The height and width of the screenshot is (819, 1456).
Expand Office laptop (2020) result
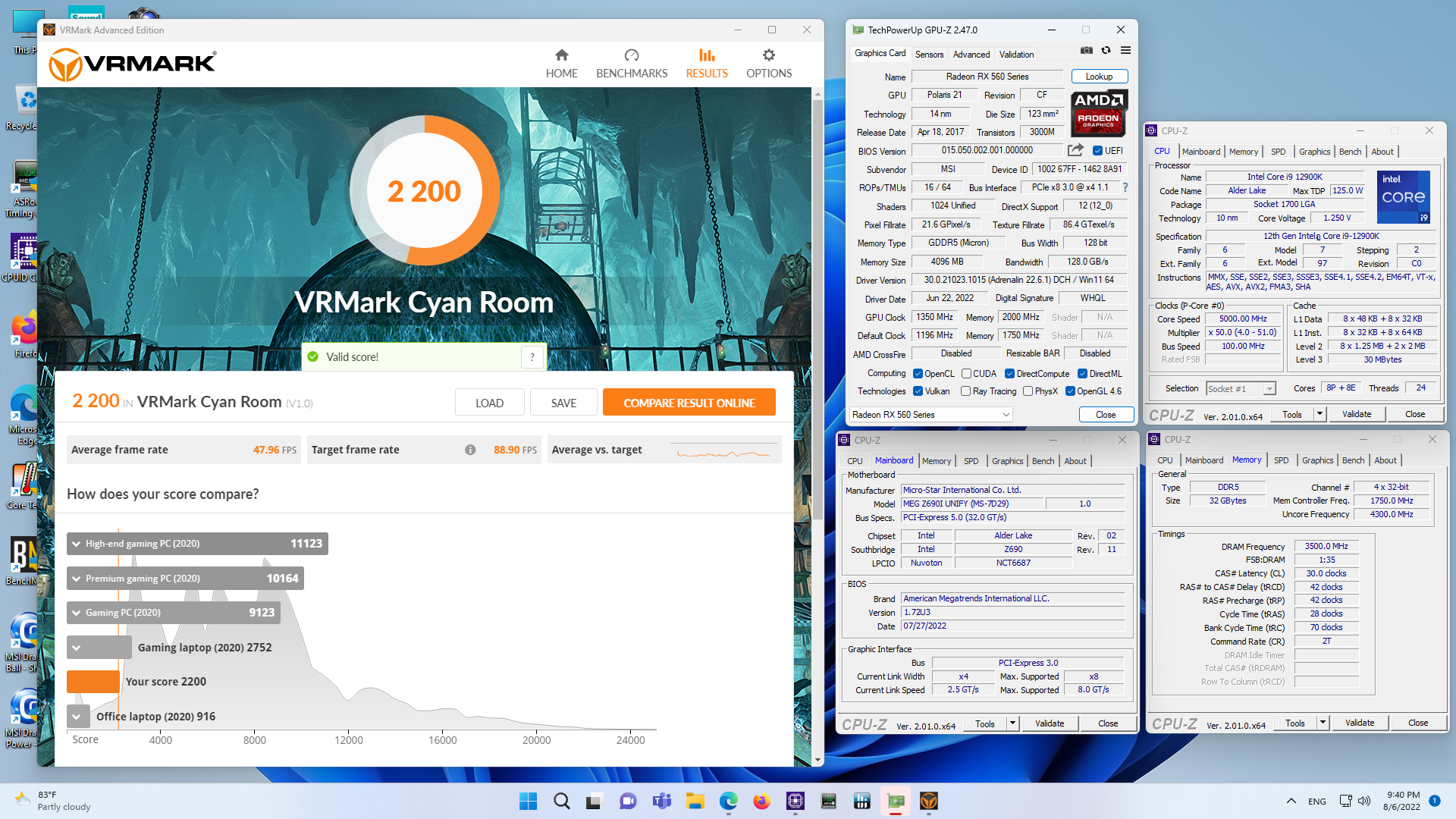tap(77, 717)
